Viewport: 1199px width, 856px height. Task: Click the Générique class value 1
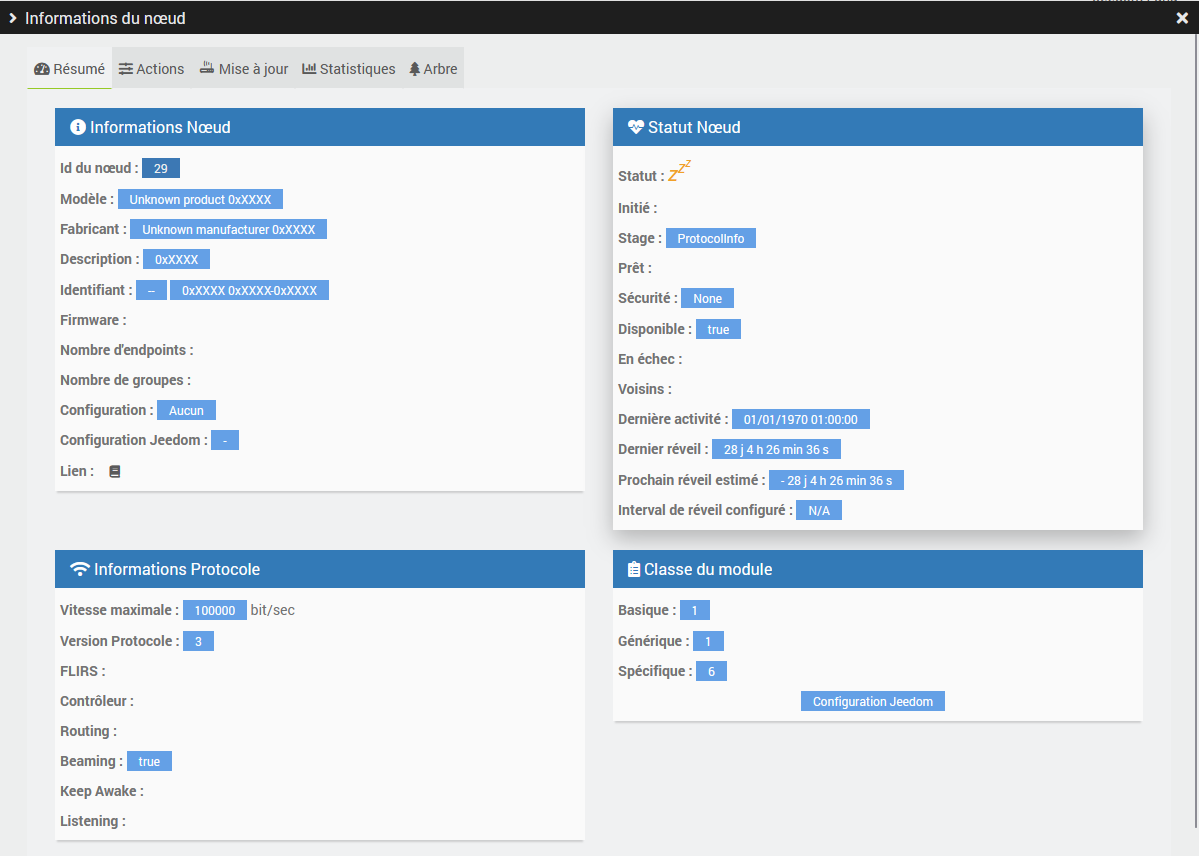coord(708,641)
